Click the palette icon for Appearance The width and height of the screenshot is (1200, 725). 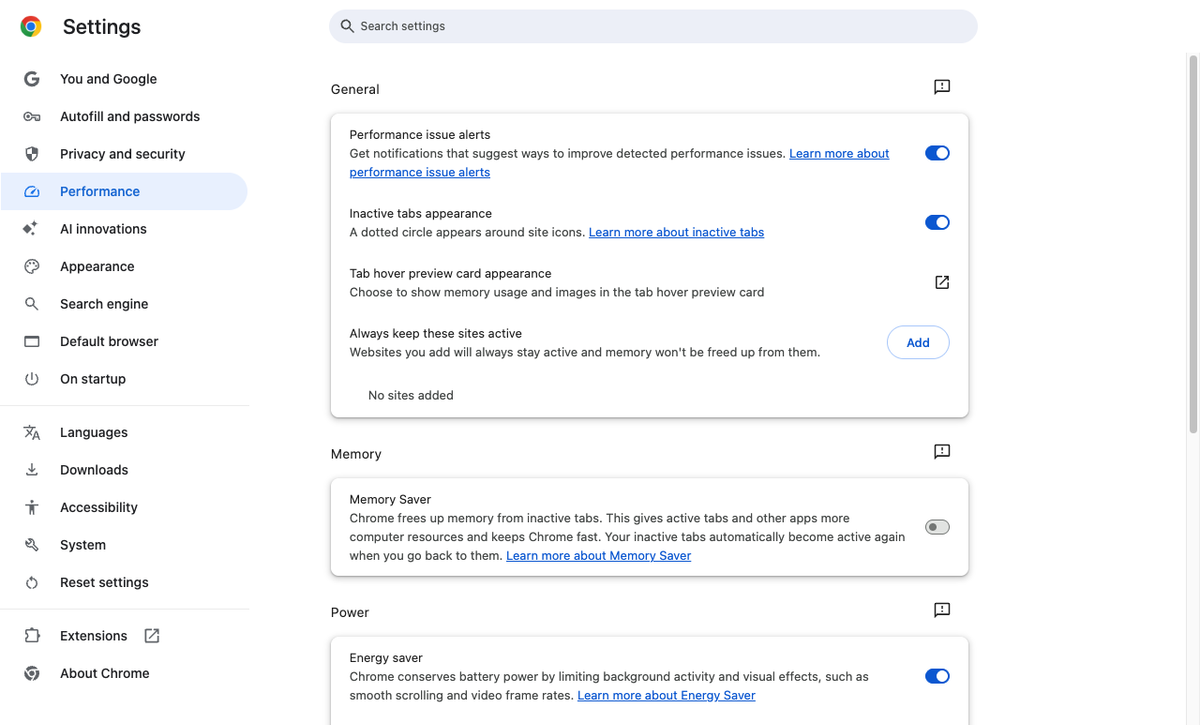pos(32,266)
